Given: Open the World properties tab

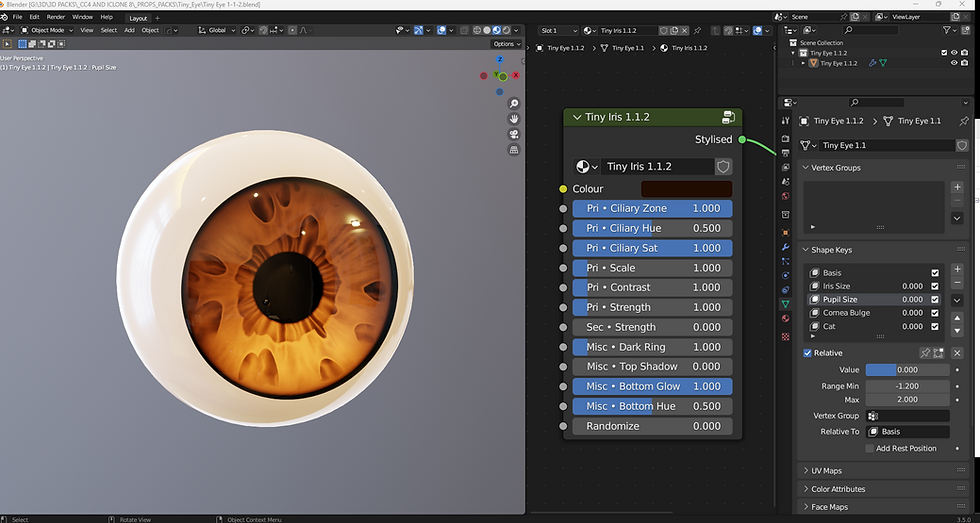Looking at the screenshot, I should point(786,196).
